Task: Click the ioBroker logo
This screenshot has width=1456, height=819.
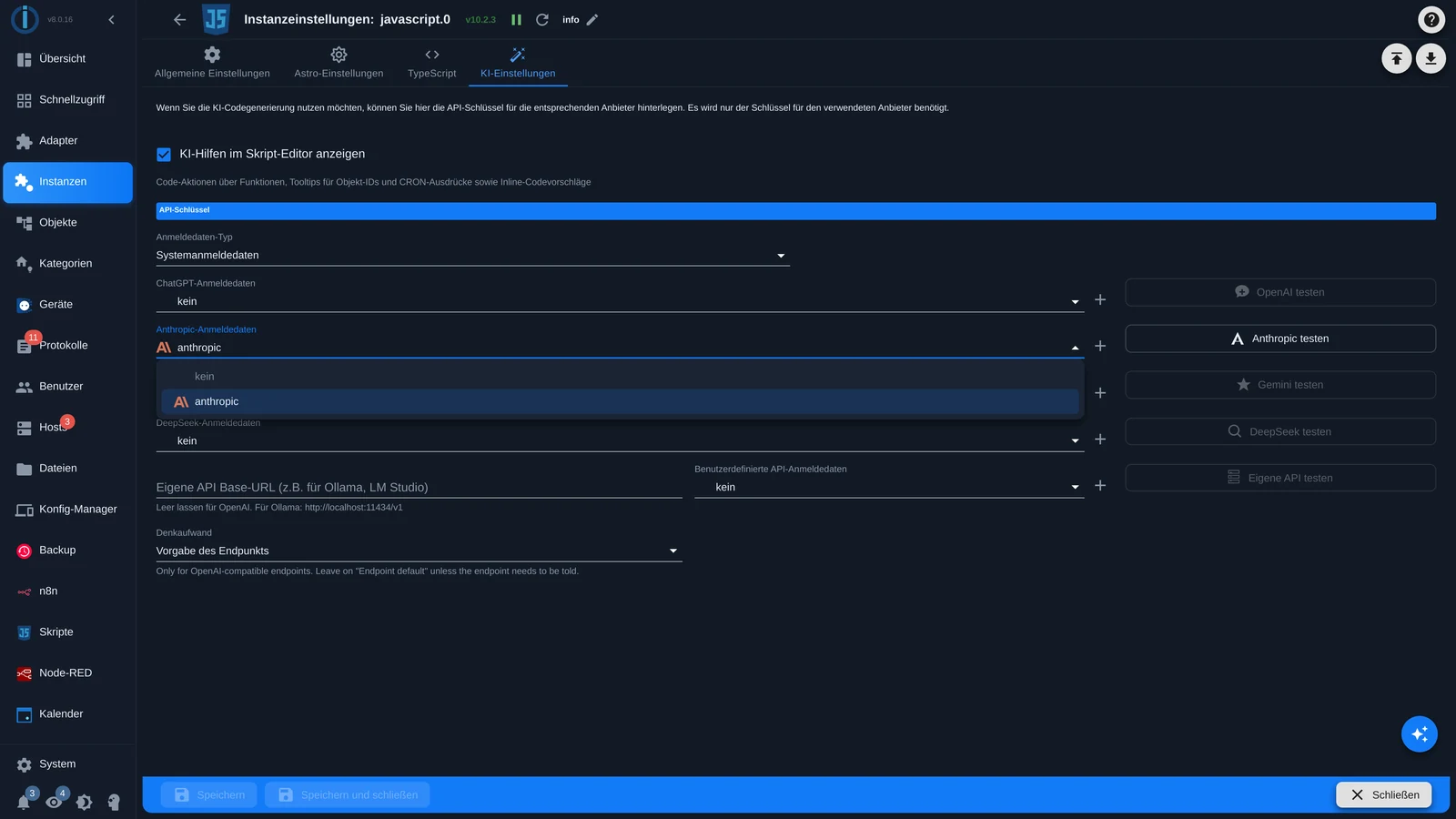Action: click(x=25, y=19)
